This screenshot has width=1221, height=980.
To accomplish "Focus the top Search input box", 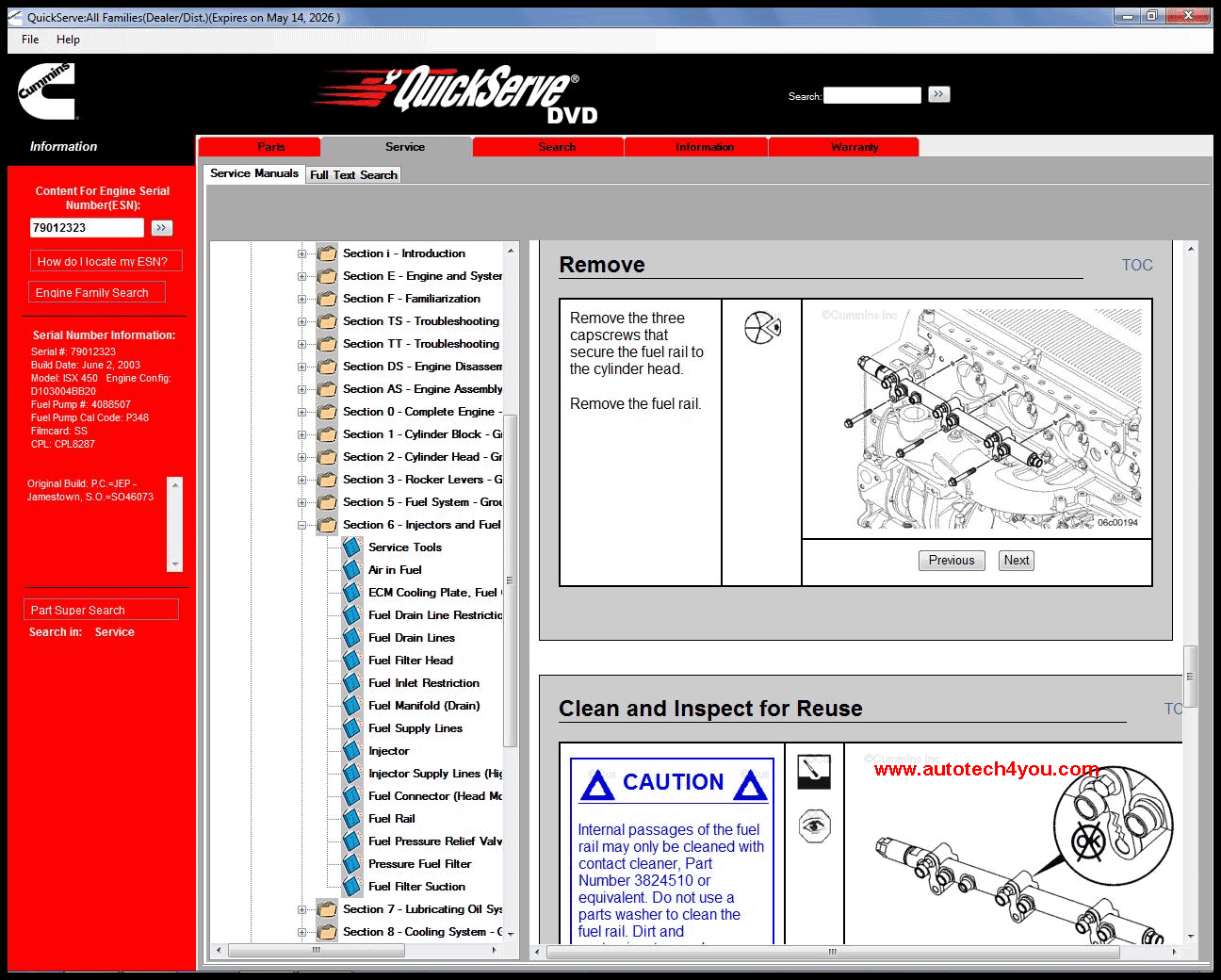I will click(x=872, y=95).
